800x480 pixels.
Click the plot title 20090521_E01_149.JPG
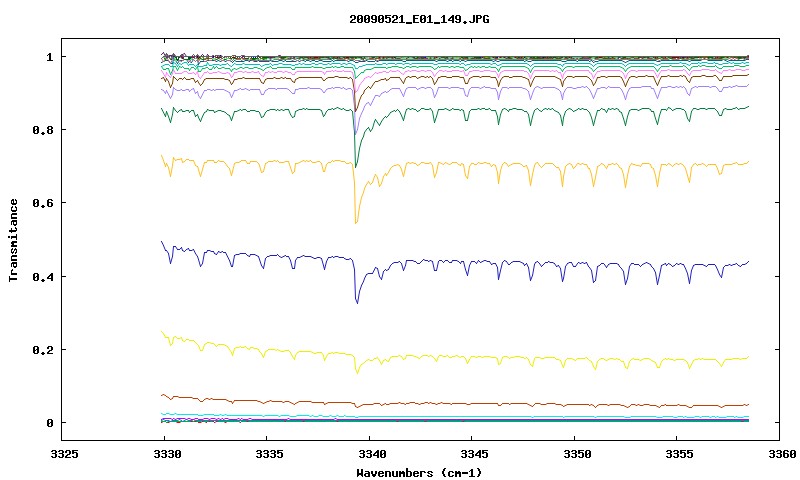click(419, 19)
